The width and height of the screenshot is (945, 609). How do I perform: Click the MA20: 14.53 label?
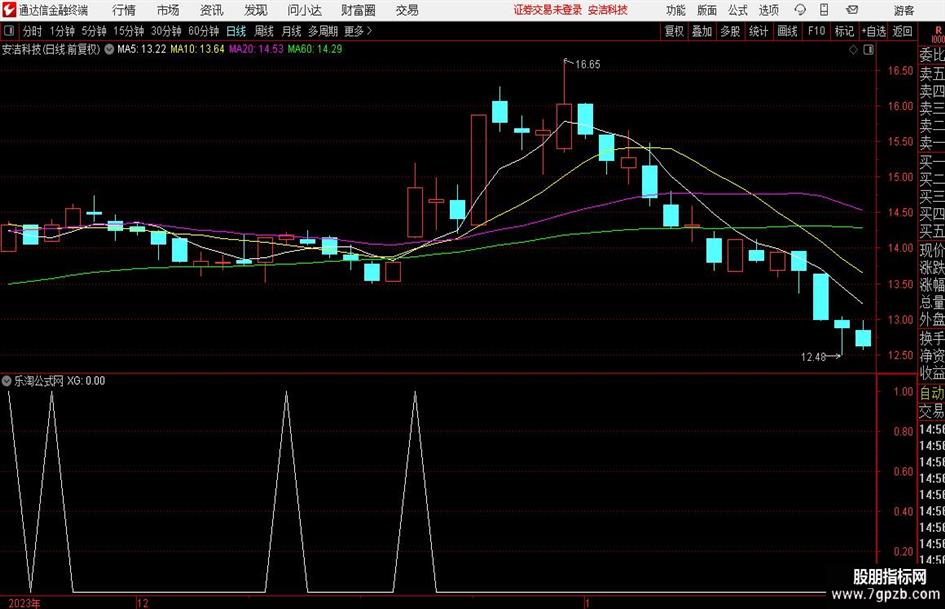click(256, 49)
